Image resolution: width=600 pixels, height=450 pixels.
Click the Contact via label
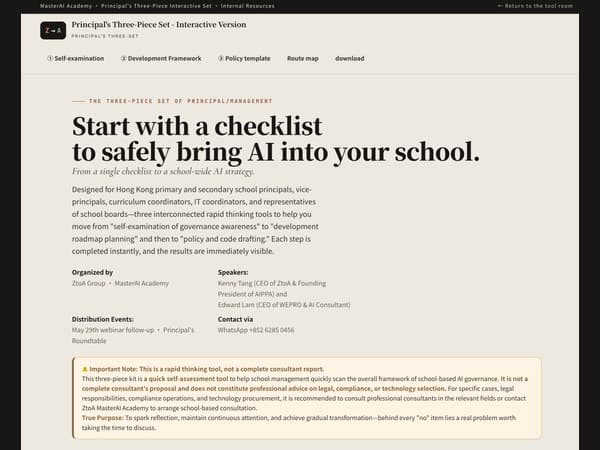(235, 319)
